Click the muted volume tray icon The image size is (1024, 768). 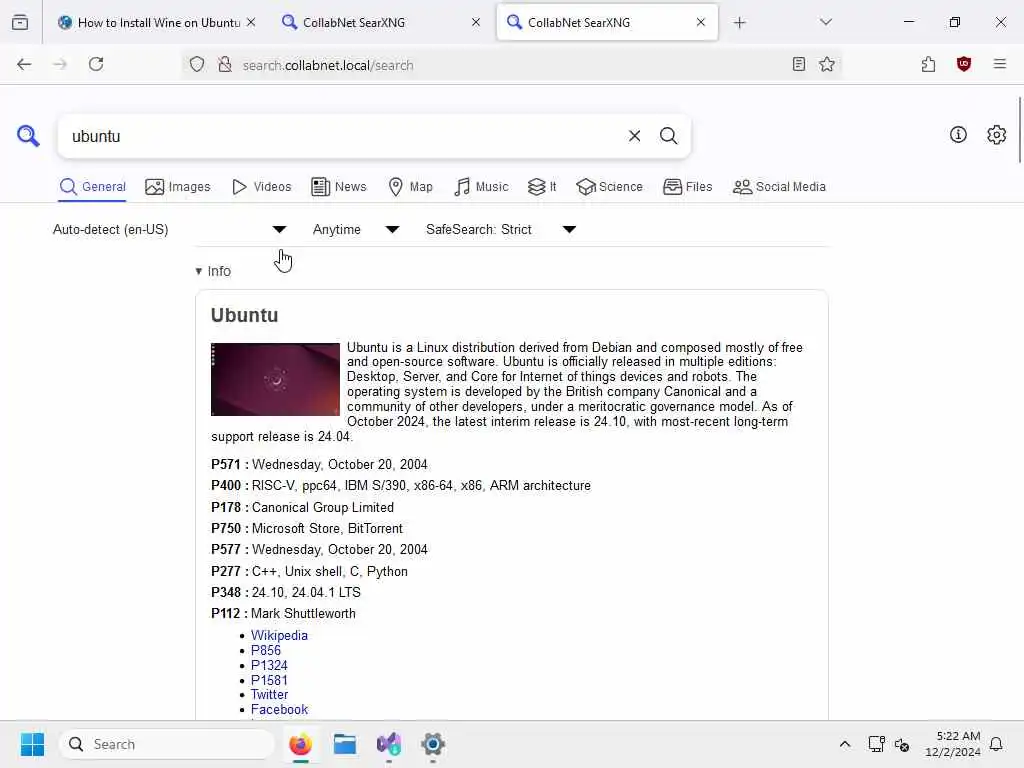coord(902,744)
